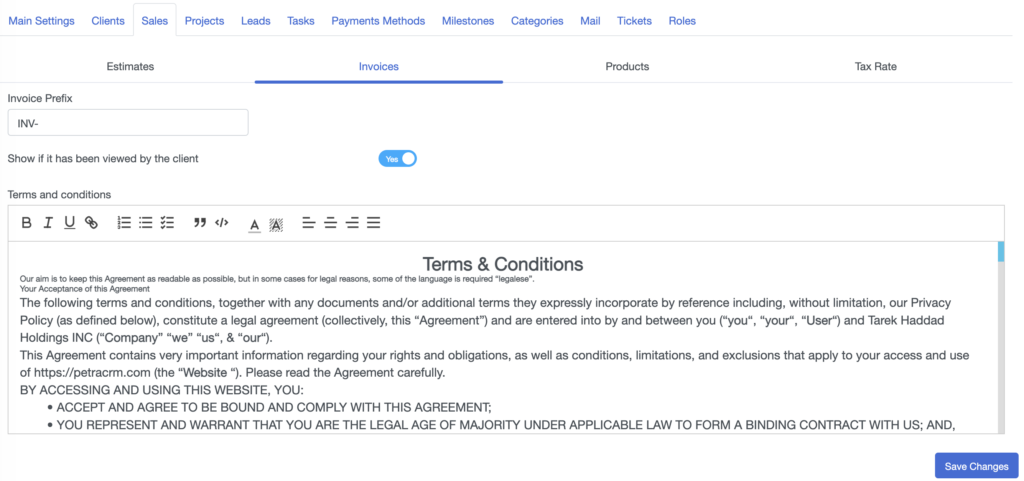This screenshot has height=481, width=1024.
Task: Click the 'YOU REPRESENT AND WARRANT' bullet
Action: (x=506, y=425)
